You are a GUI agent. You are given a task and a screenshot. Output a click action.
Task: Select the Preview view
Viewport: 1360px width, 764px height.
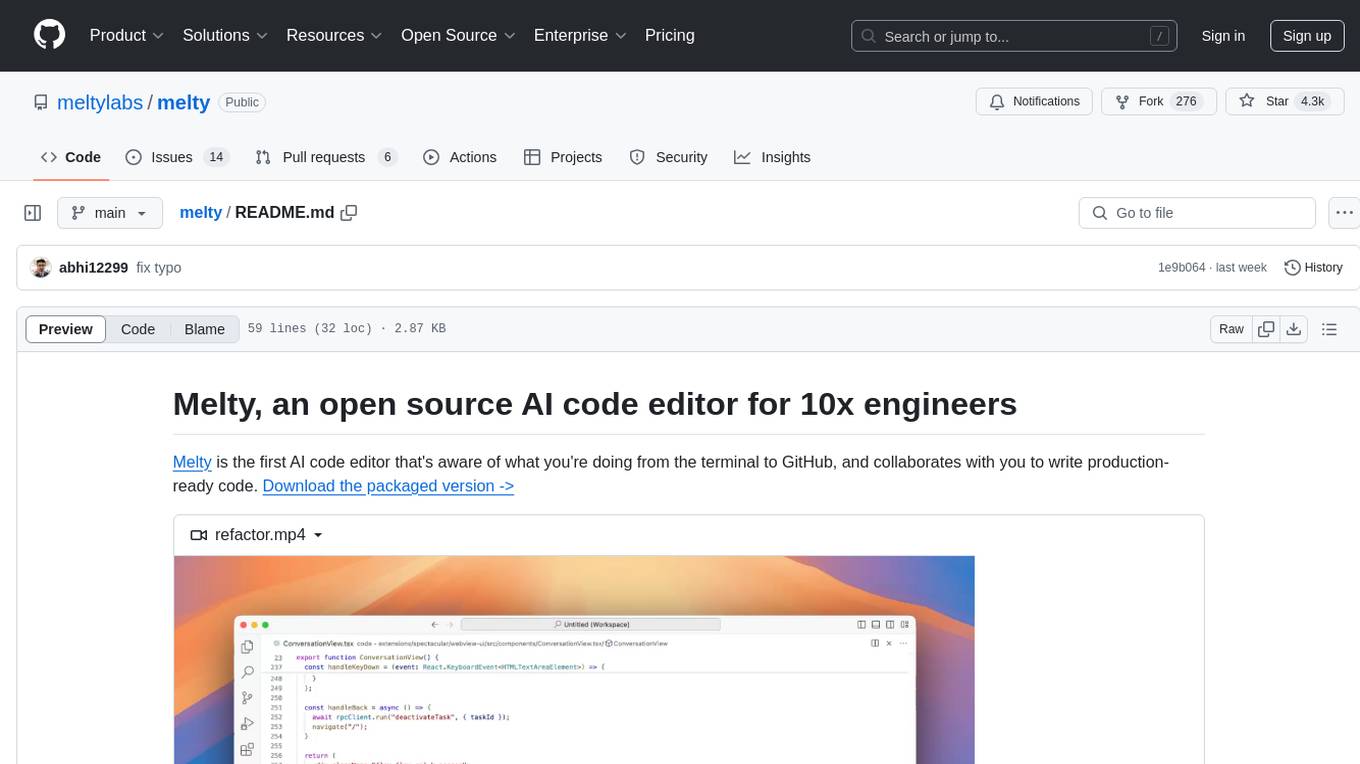click(x=66, y=329)
